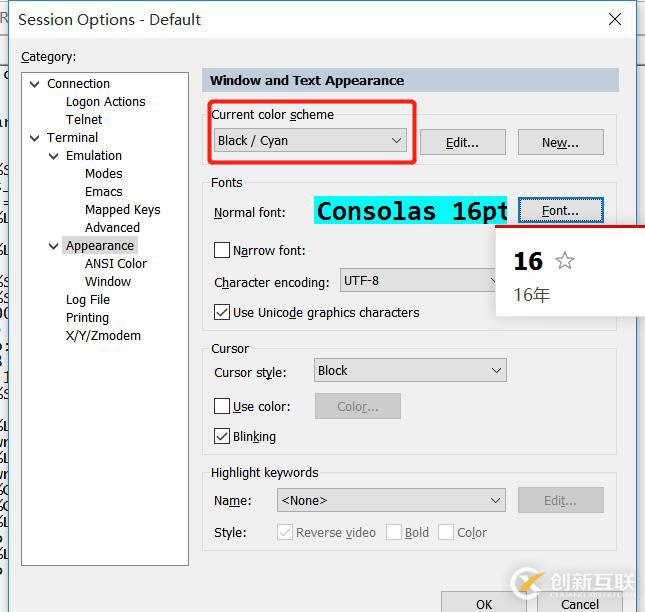Select Printing category

(x=87, y=318)
